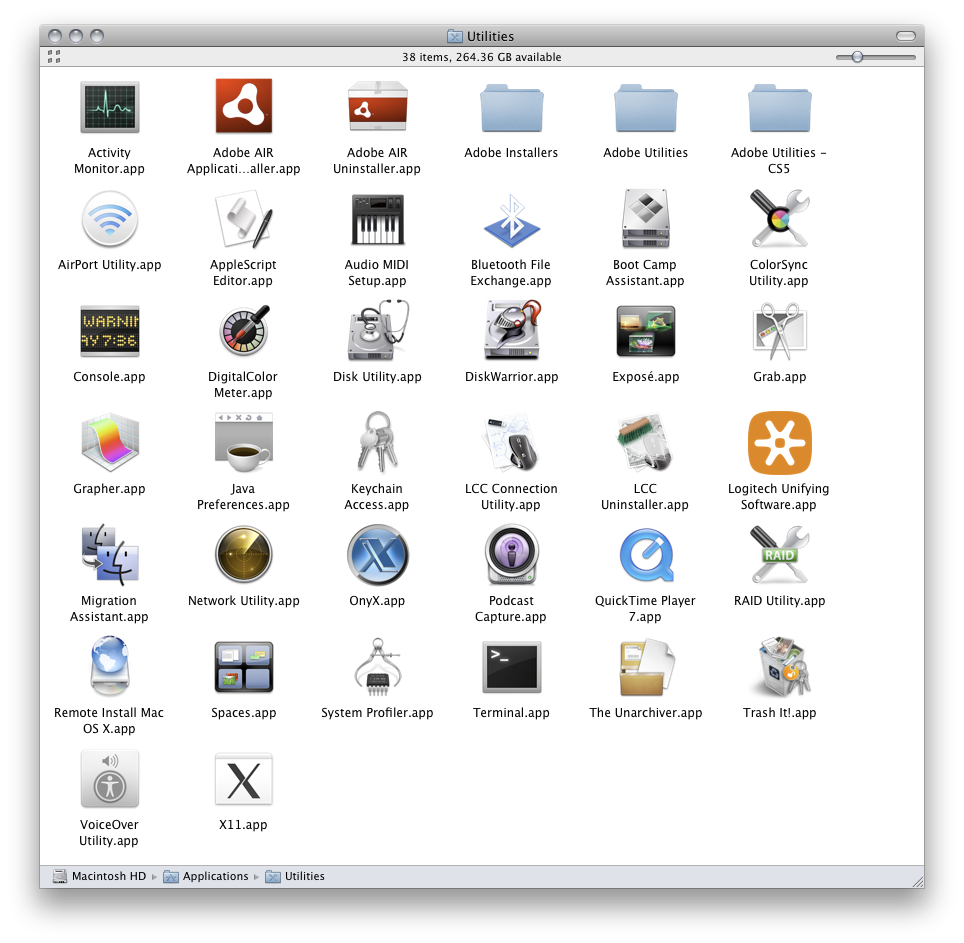The height and width of the screenshot is (943, 964).
Task: Select the Audio MIDI Setup icon
Action: (377, 219)
